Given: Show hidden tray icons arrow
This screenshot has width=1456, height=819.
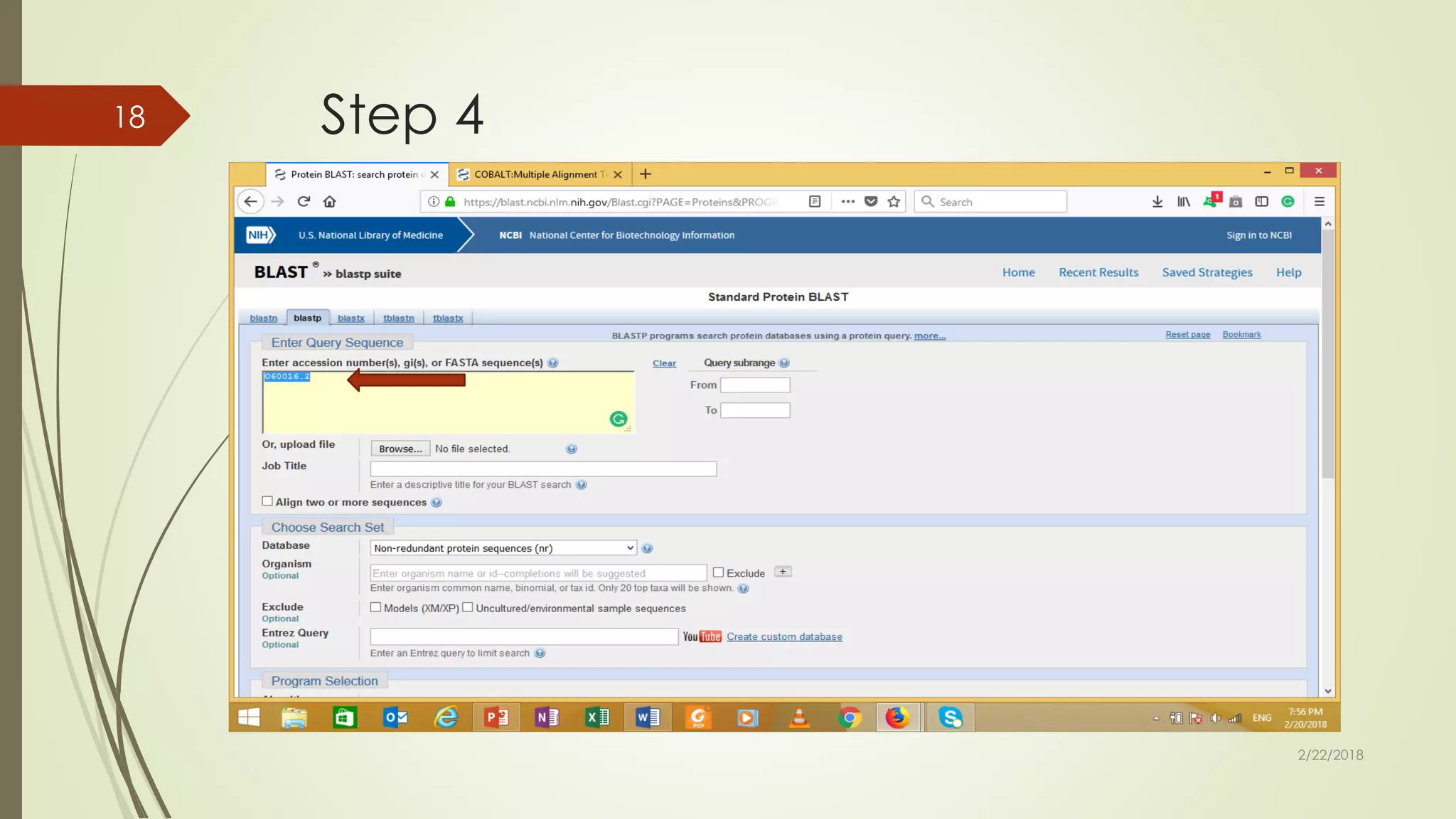Looking at the screenshot, I should [x=1156, y=718].
